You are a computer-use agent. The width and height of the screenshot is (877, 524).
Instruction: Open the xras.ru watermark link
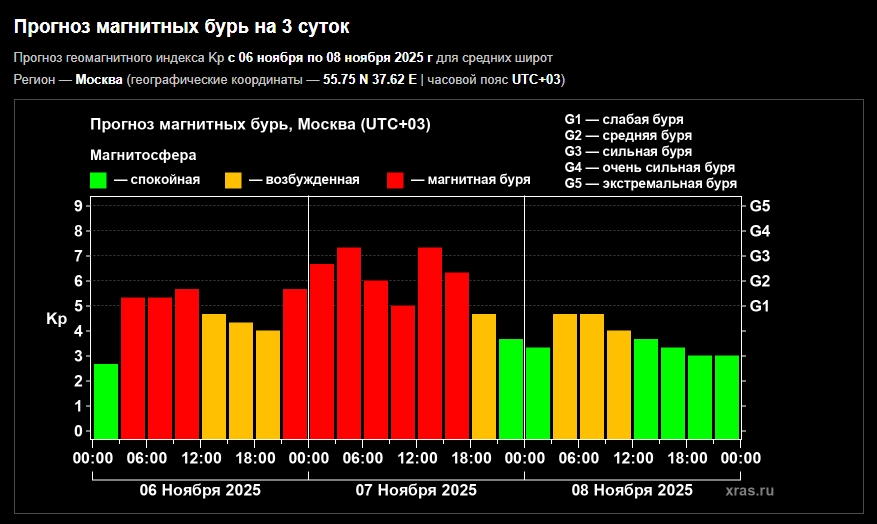(750, 490)
